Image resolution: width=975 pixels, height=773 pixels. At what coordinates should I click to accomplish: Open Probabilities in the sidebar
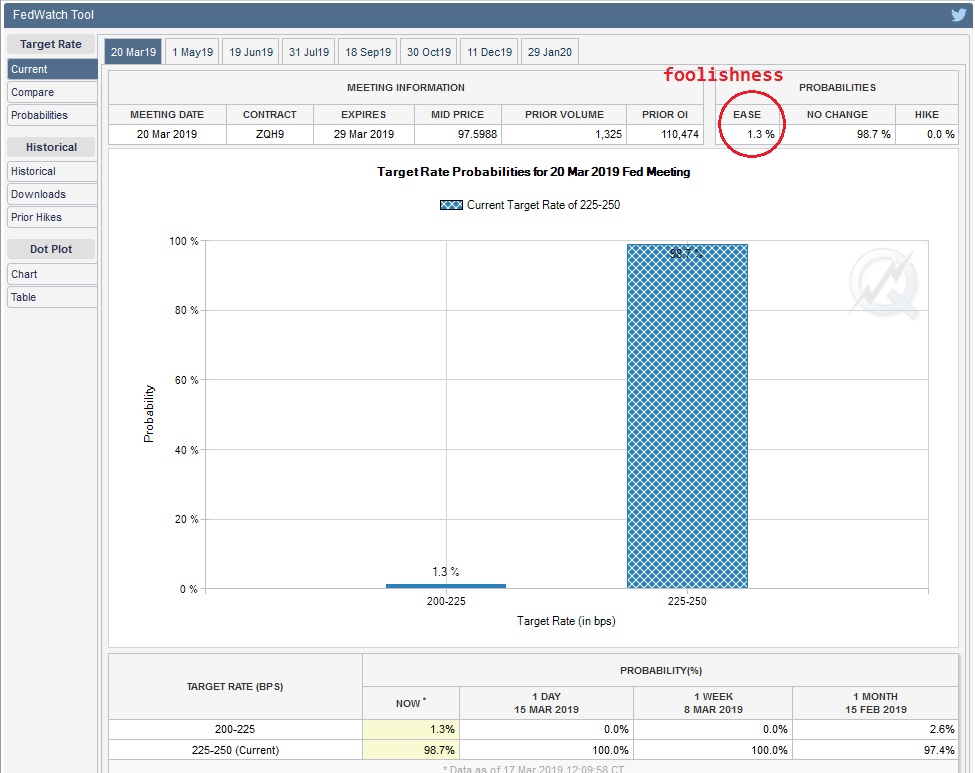(x=52, y=115)
